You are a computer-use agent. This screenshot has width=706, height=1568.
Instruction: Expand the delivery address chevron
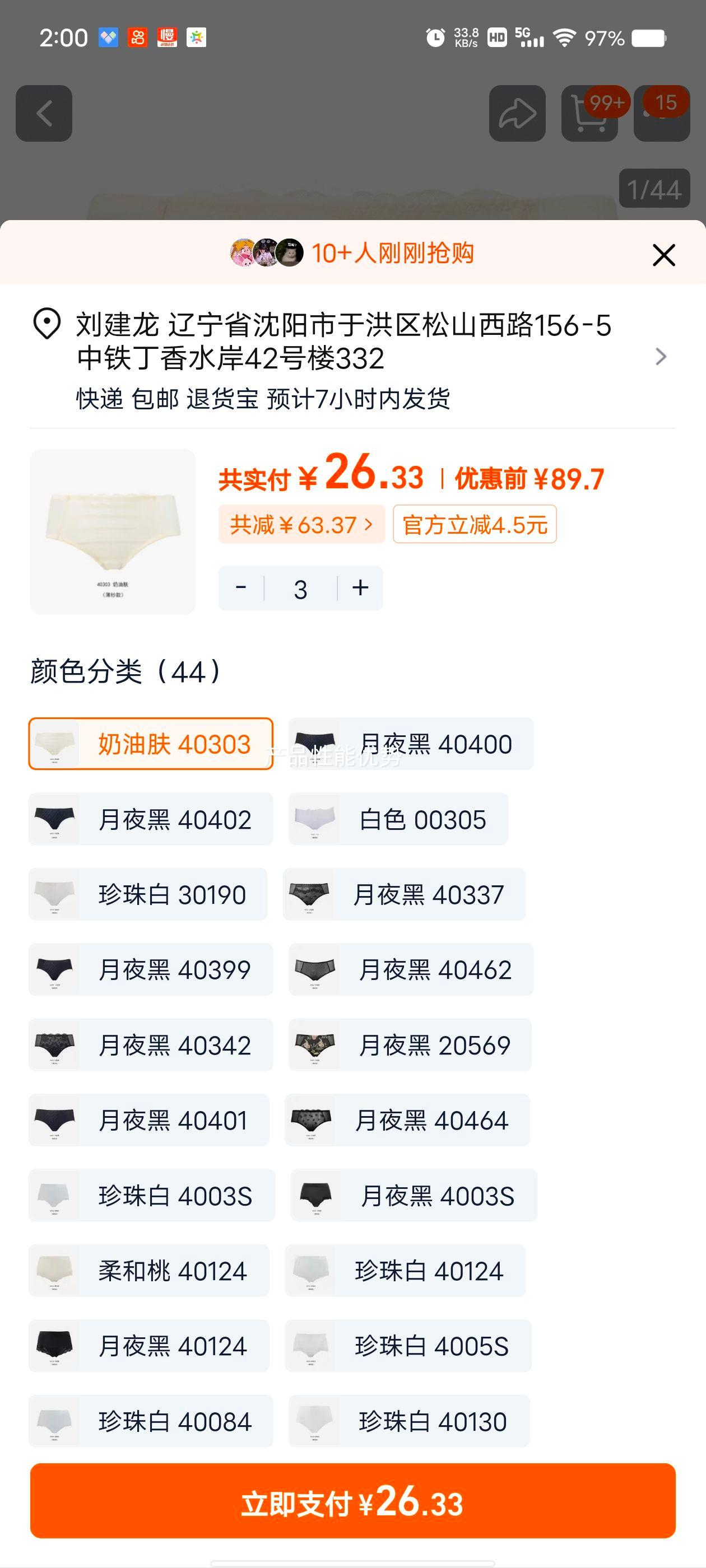(661, 357)
